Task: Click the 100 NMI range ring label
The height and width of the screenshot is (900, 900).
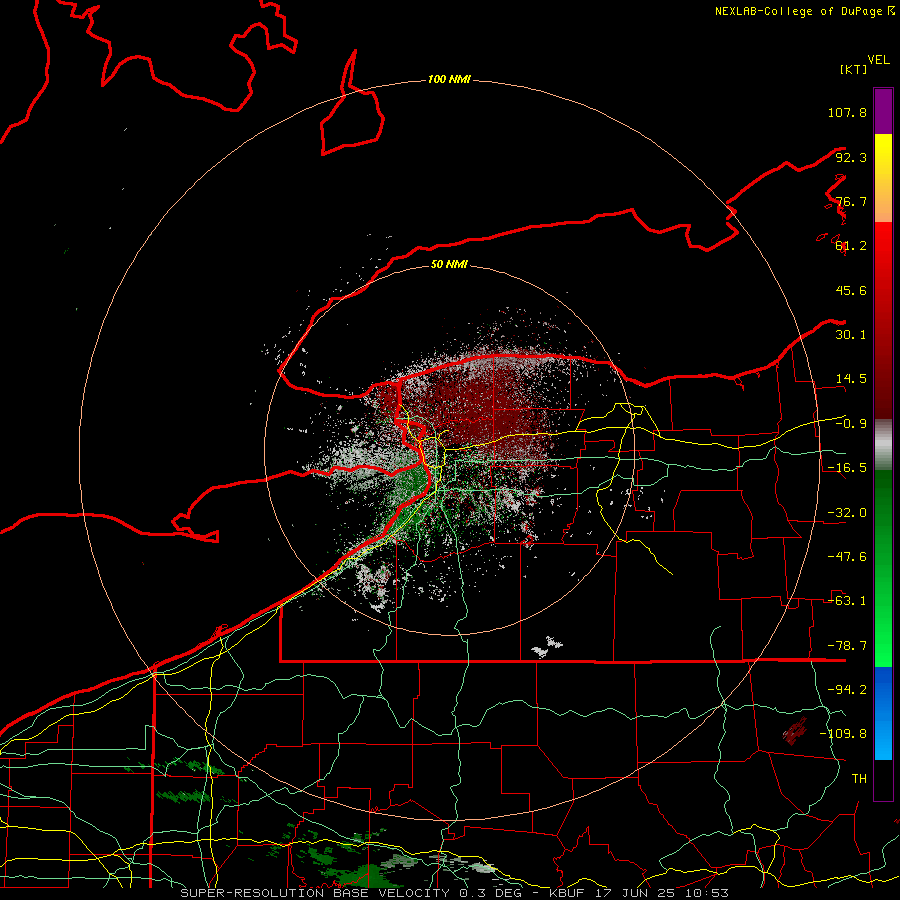Action: pos(449,79)
